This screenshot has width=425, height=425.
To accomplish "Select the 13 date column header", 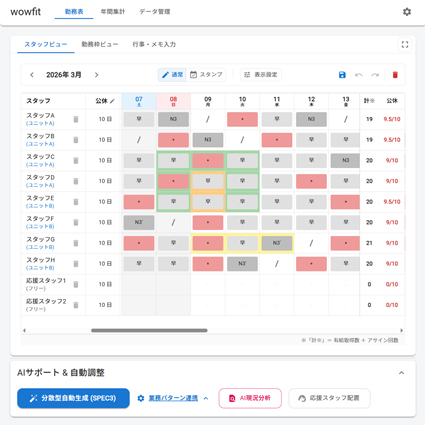I will [346, 101].
